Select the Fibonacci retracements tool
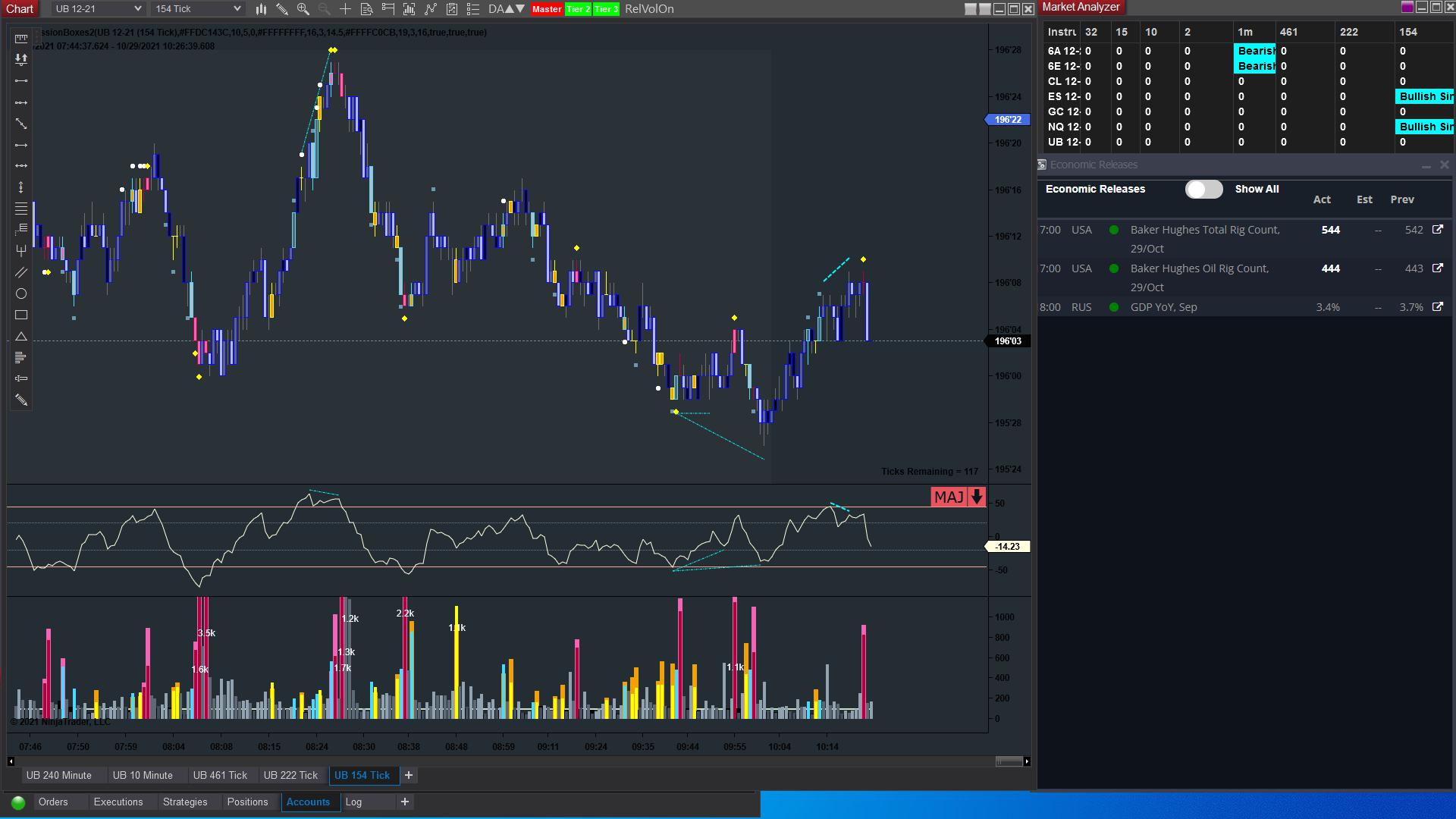This screenshot has height=819, width=1456. pos(21,209)
